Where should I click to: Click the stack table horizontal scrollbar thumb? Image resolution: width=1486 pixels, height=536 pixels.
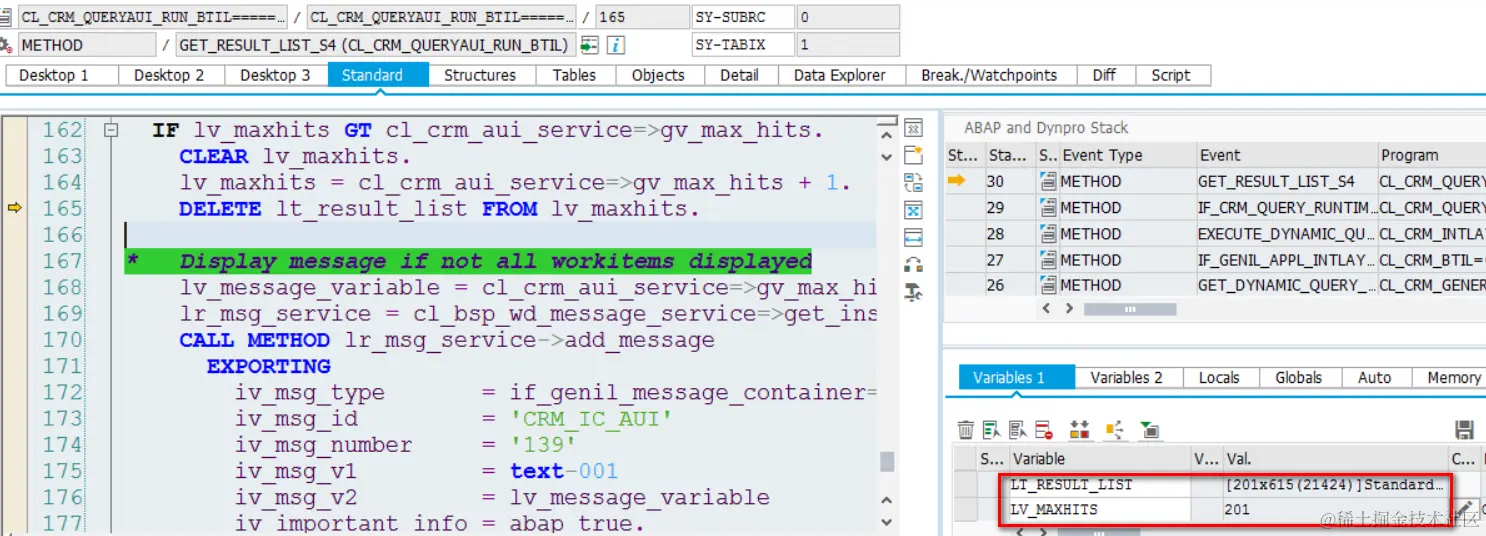click(1130, 310)
